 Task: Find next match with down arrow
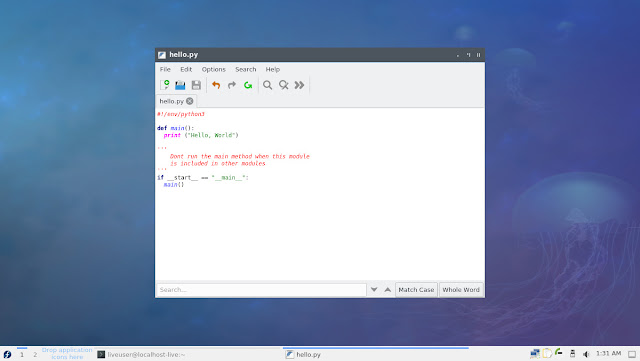374,290
